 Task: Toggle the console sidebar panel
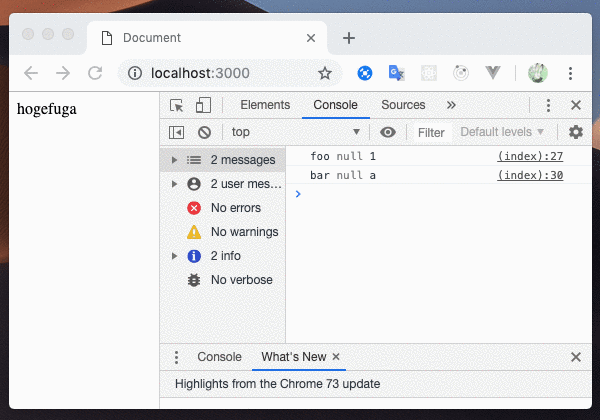click(176, 132)
